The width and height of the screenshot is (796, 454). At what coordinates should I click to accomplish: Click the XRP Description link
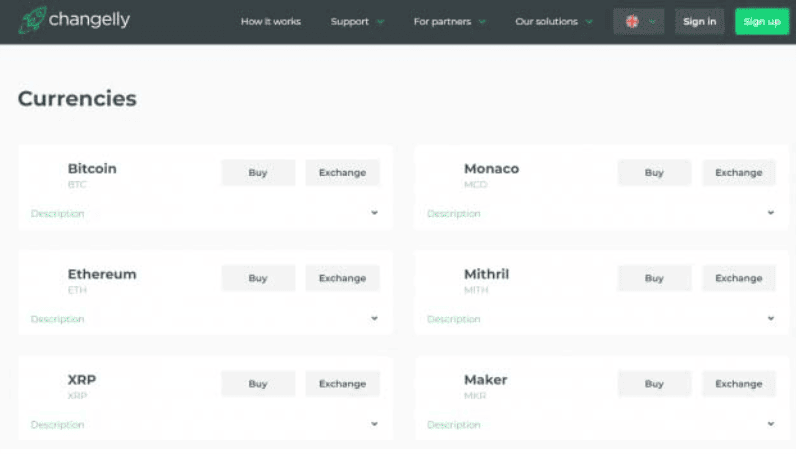coord(57,425)
